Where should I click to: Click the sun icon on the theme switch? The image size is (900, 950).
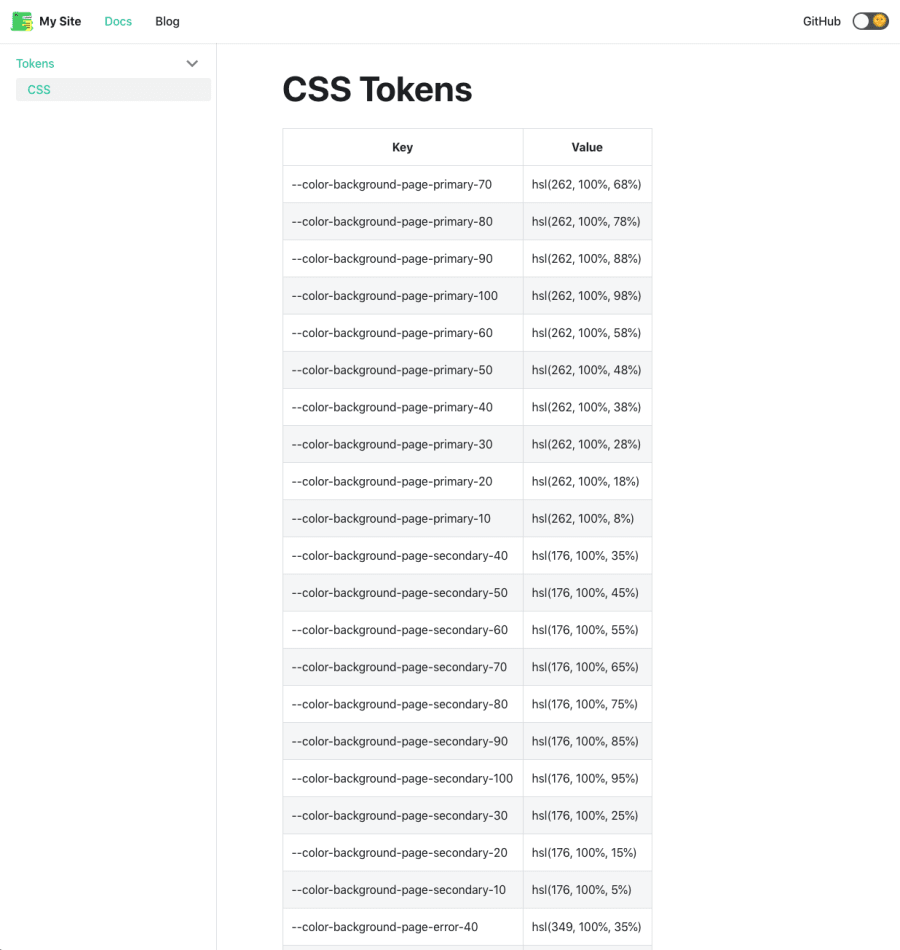pyautogui.click(x=879, y=20)
